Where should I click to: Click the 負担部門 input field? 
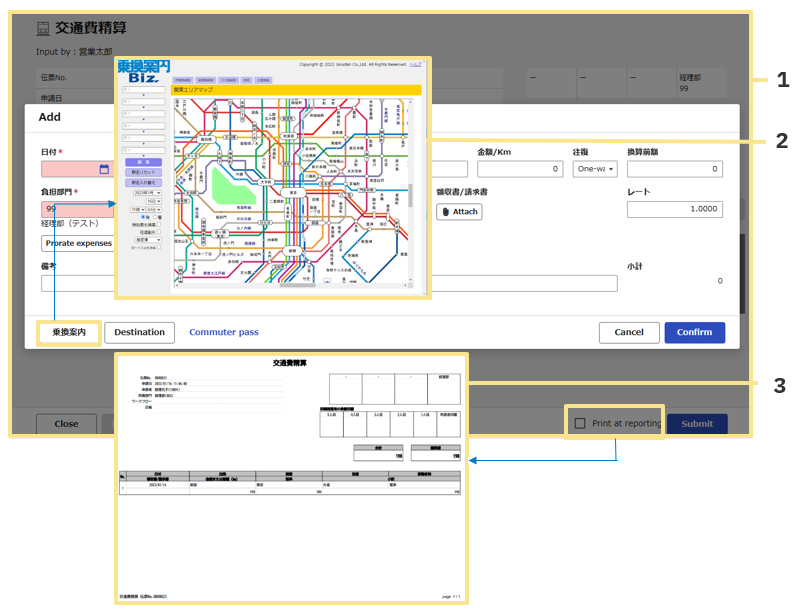coord(77,209)
